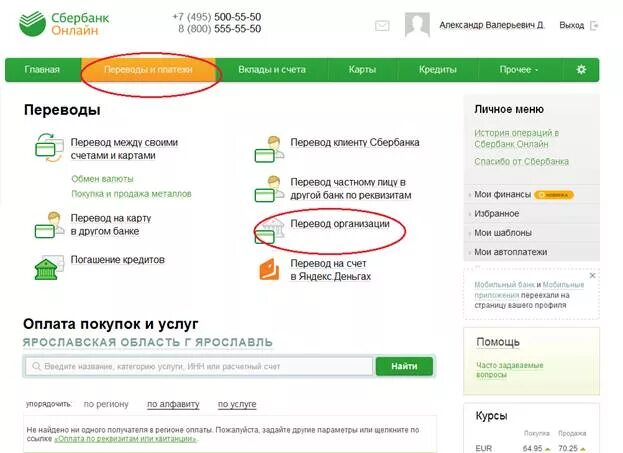Focus the service name search field
The image size is (623, 453).
[x=199, y=366]
